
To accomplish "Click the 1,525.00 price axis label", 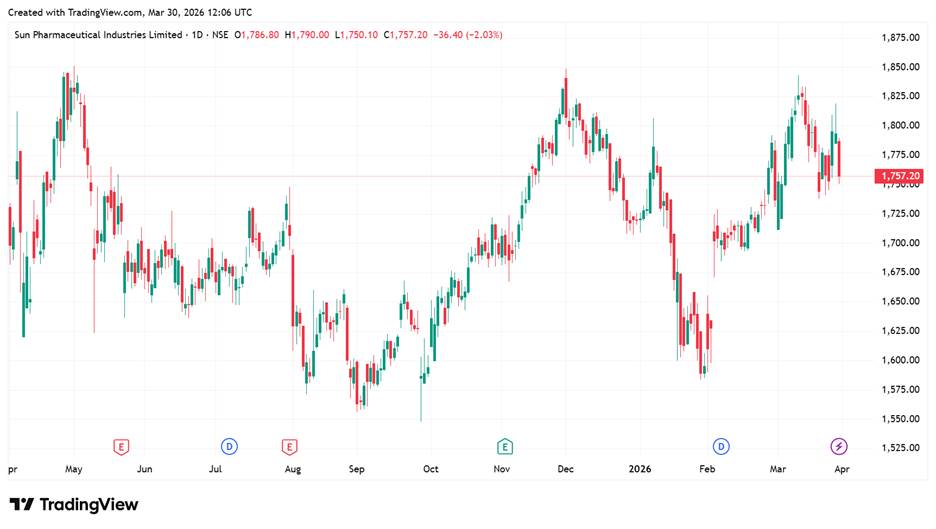I will point(901,447).
